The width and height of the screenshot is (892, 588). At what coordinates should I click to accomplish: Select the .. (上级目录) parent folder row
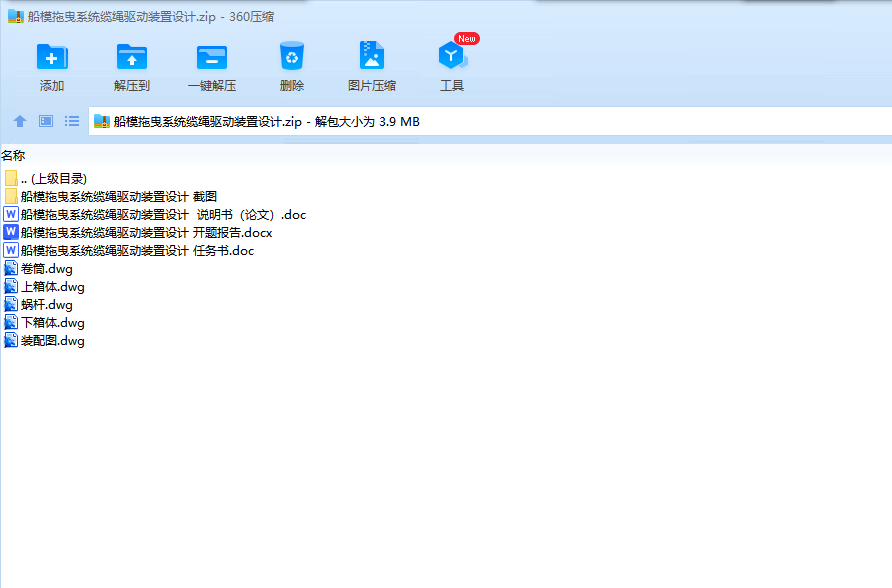(x=46, y=179)
